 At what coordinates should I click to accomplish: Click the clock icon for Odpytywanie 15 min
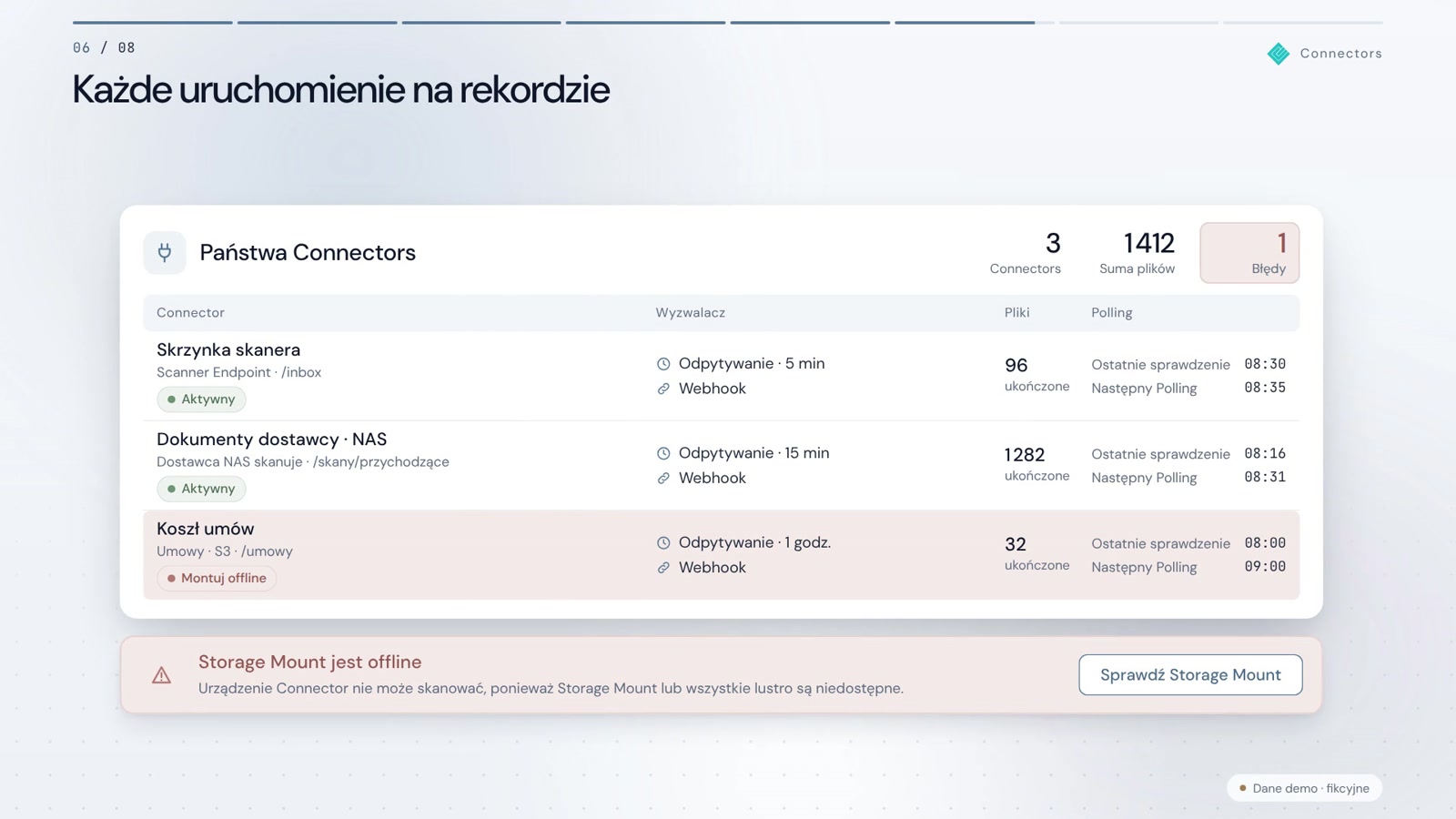point(663,453)
